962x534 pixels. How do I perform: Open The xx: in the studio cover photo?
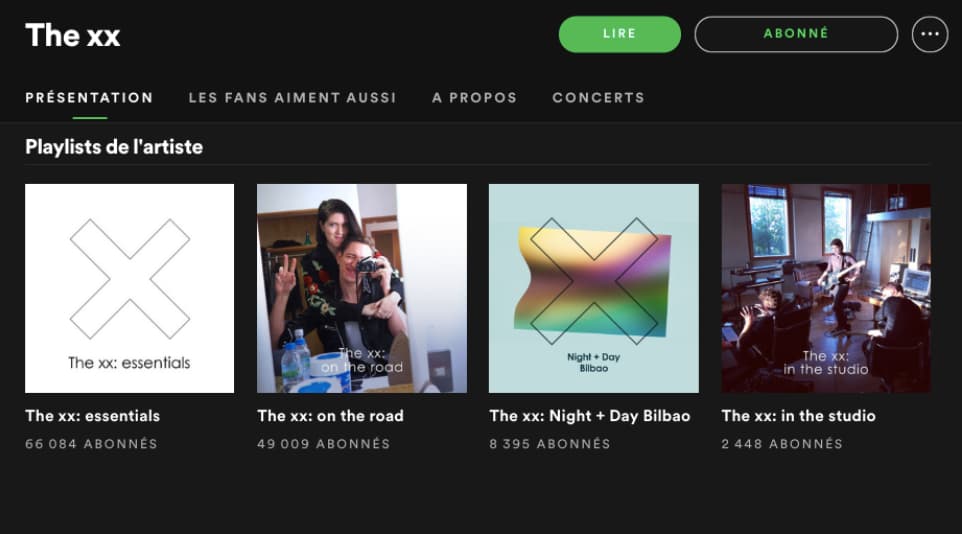point(826,288)
